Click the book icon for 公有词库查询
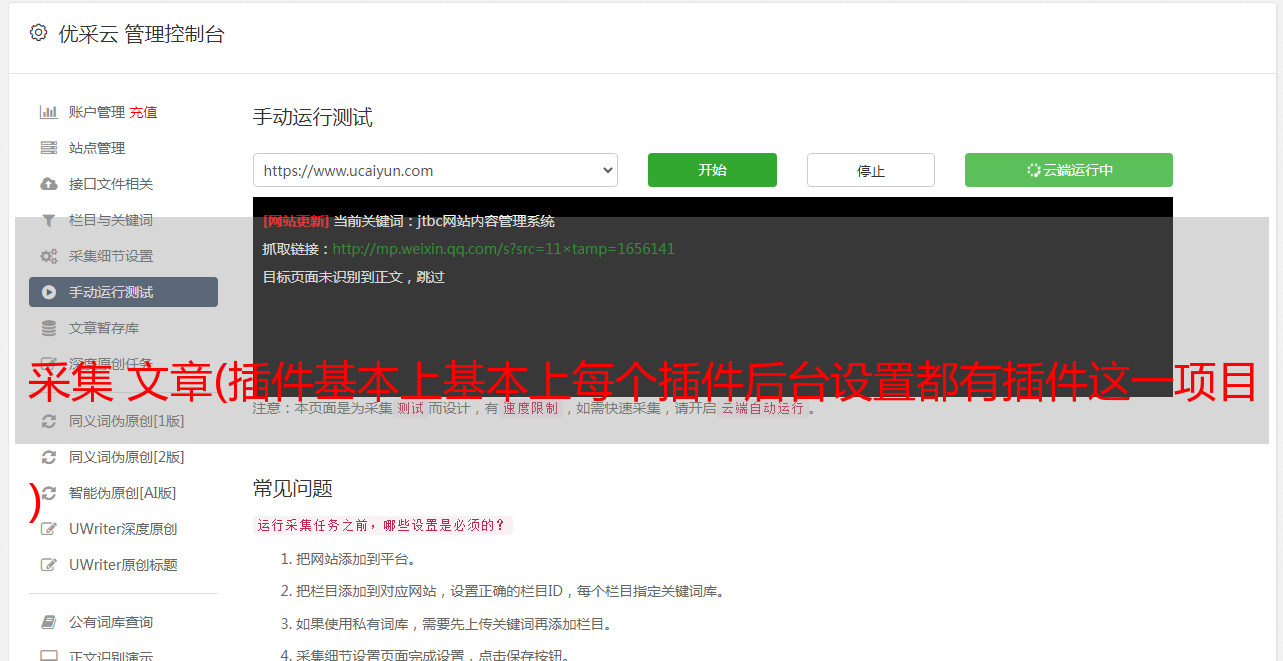1283x661 pixels. (x=48, y=622)
